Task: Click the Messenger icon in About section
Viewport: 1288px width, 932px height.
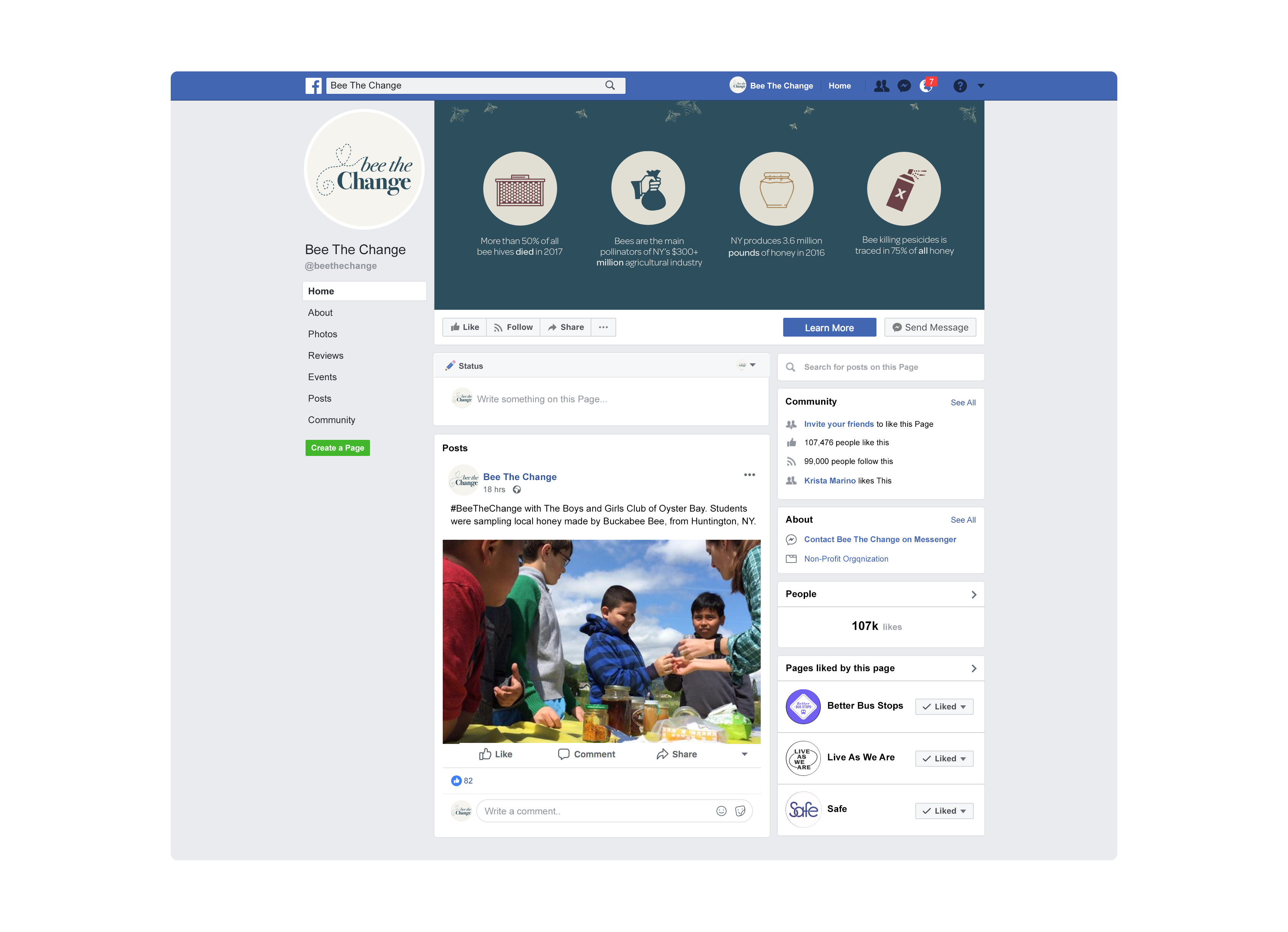Action: tap(791, 540)
